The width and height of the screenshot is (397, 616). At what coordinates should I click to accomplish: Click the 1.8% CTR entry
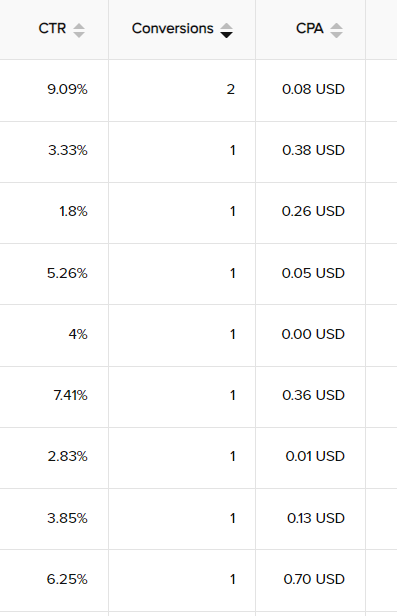73,212
